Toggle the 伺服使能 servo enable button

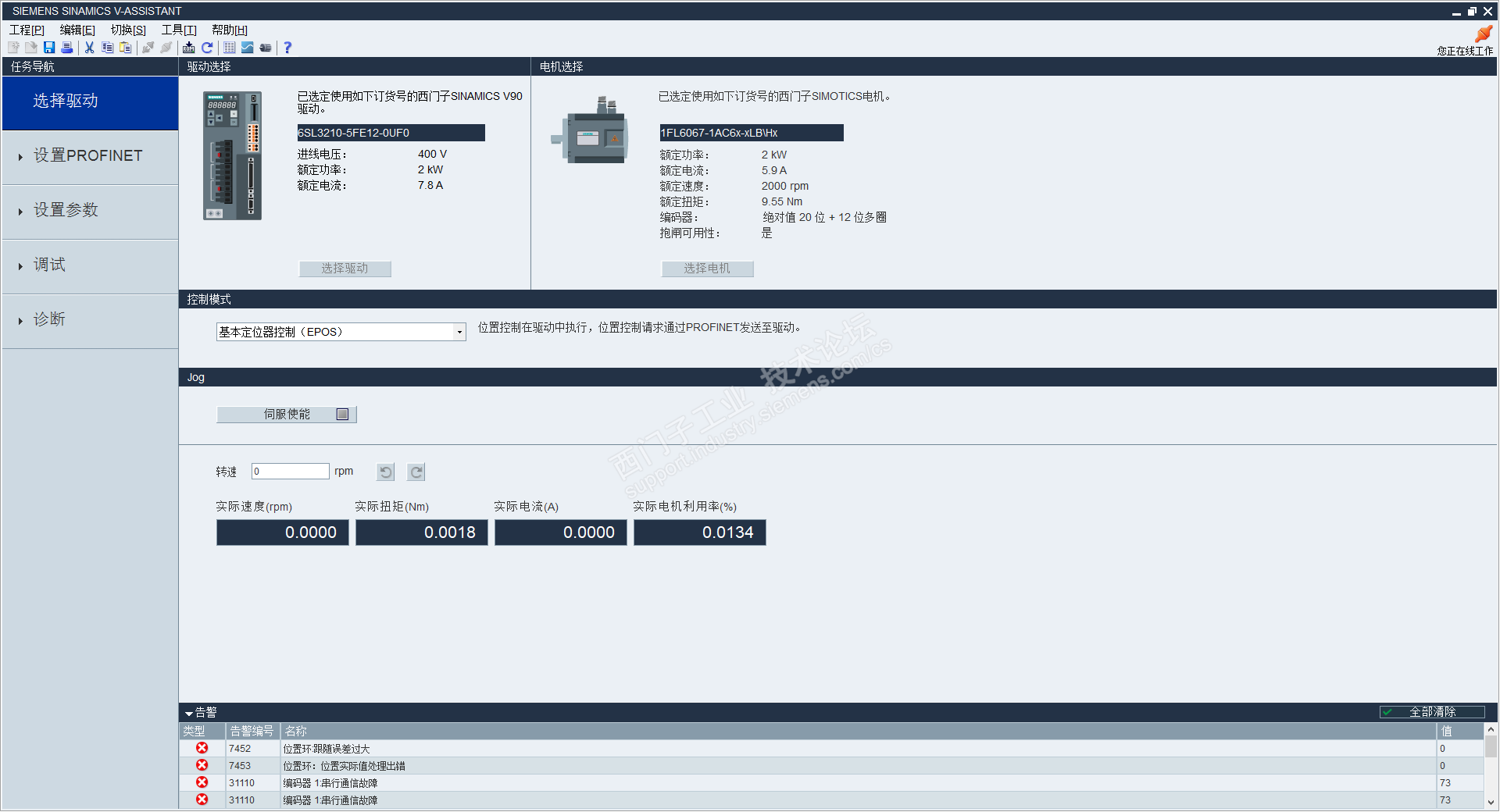[x=287, y=415]
